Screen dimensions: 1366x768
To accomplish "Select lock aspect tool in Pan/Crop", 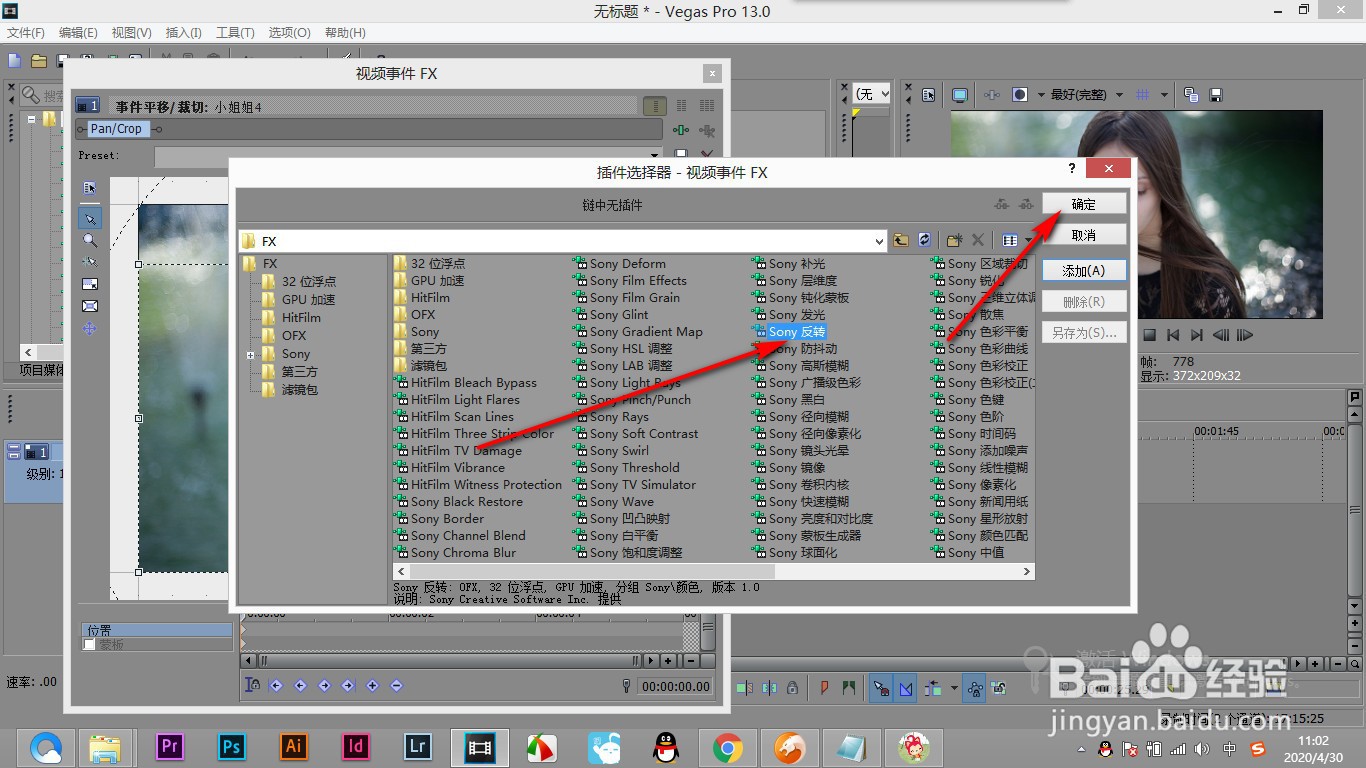I will pos(90,284).
